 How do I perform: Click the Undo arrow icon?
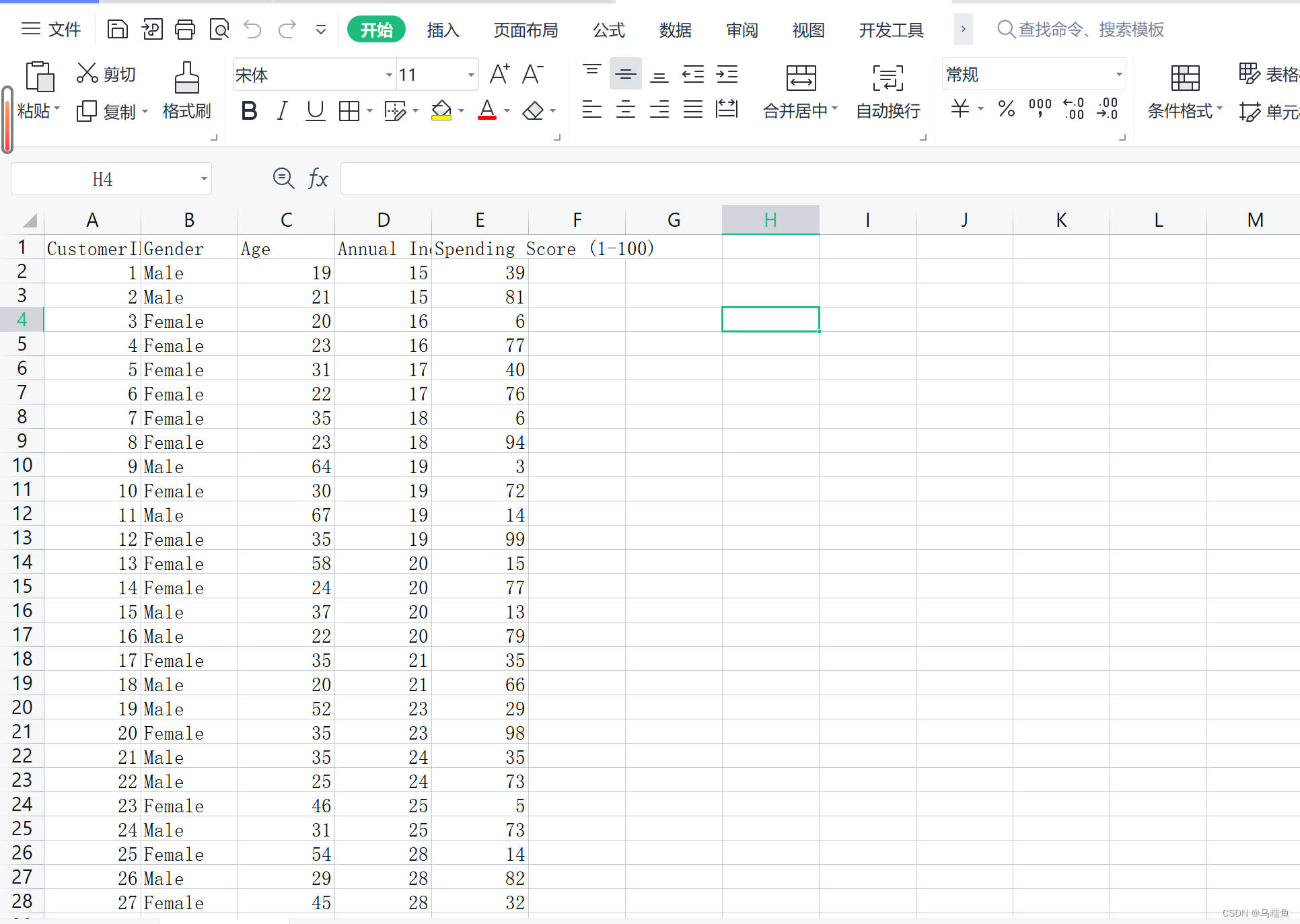[252, 30]
